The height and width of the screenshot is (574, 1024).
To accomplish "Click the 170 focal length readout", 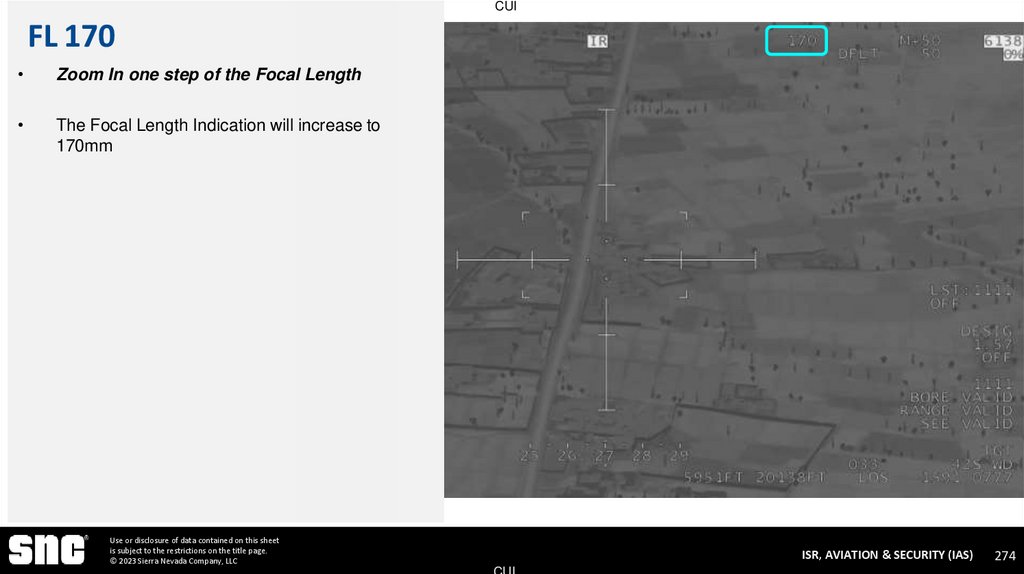I will click(801, 40).
